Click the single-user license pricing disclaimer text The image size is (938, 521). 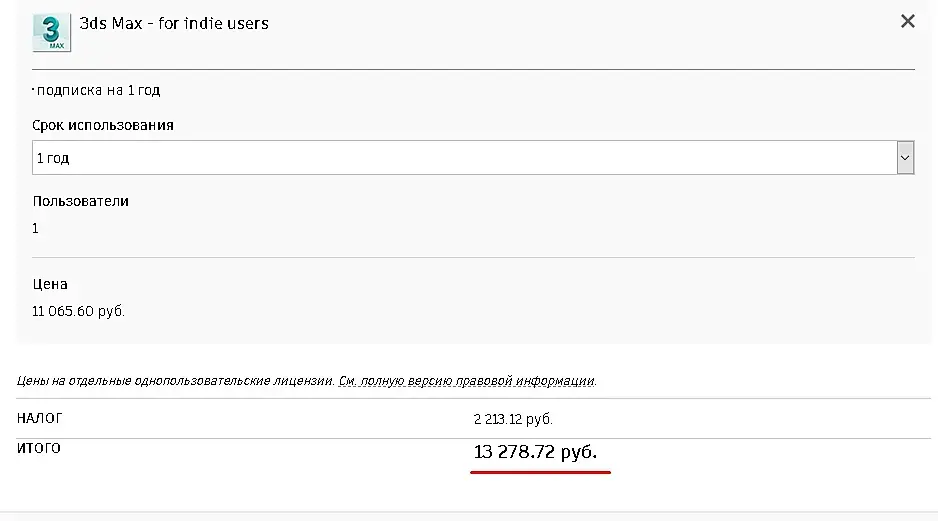175,381
